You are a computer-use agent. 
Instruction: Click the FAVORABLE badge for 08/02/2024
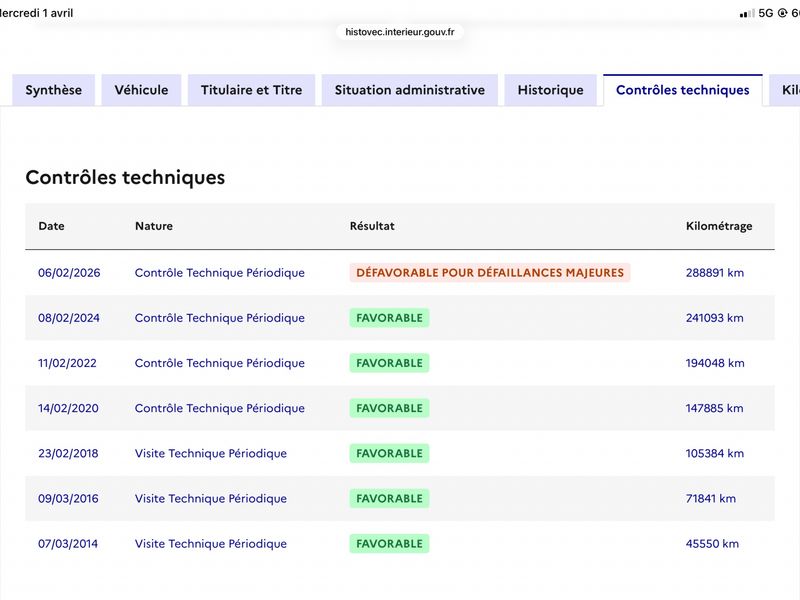[x=389, y=318]
